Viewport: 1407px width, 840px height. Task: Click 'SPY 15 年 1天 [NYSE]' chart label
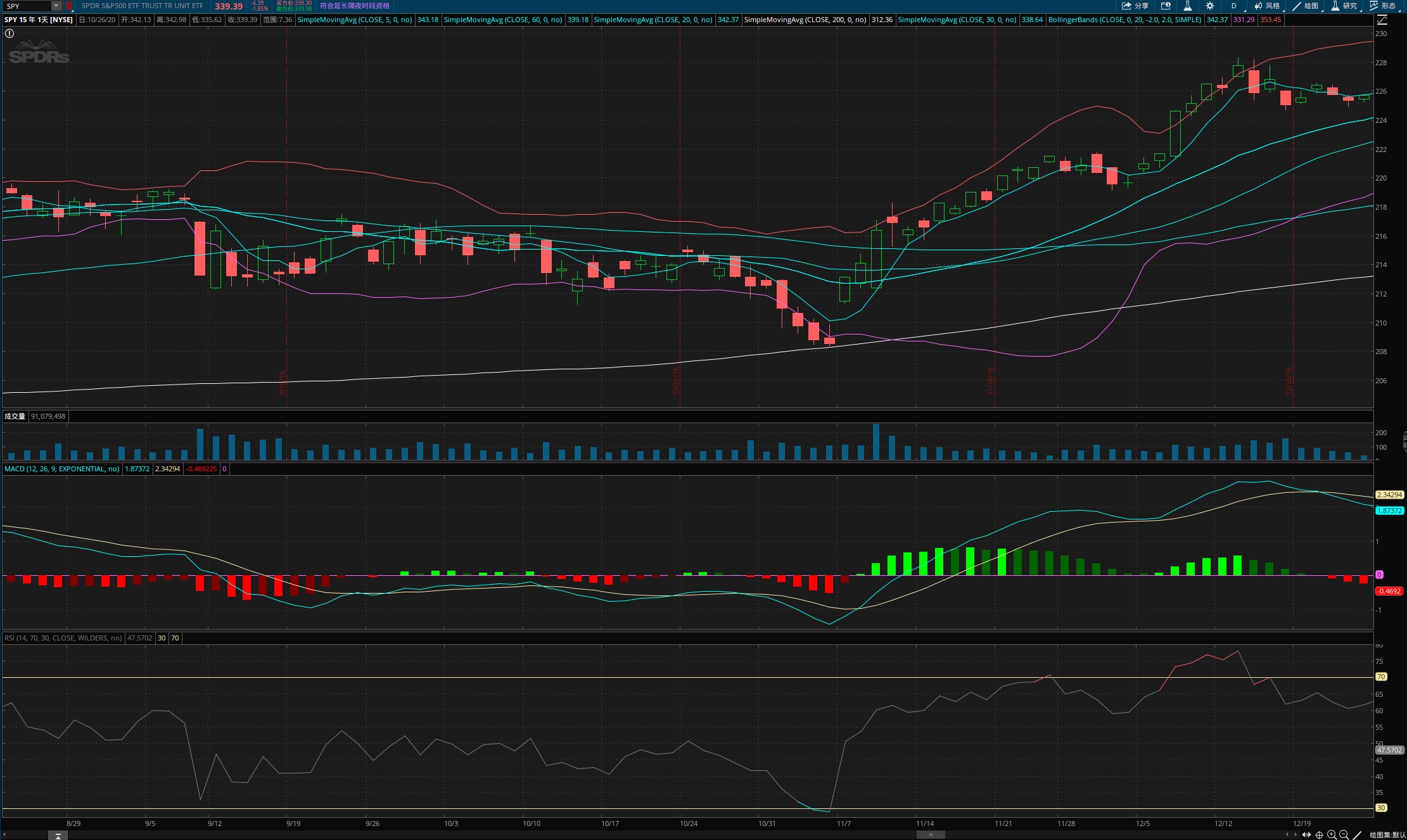39,20
